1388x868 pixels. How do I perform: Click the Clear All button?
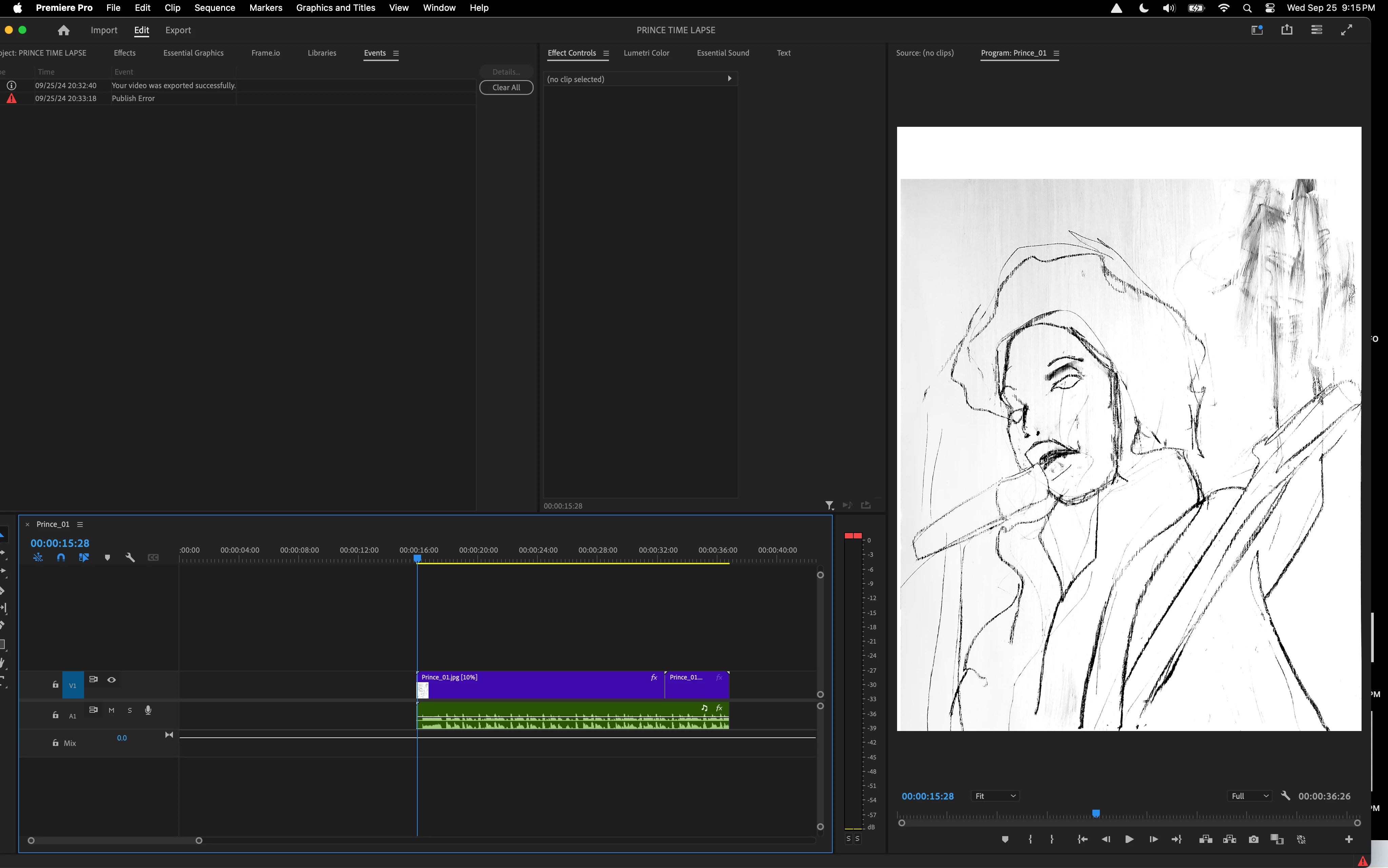tap(506, 87)
